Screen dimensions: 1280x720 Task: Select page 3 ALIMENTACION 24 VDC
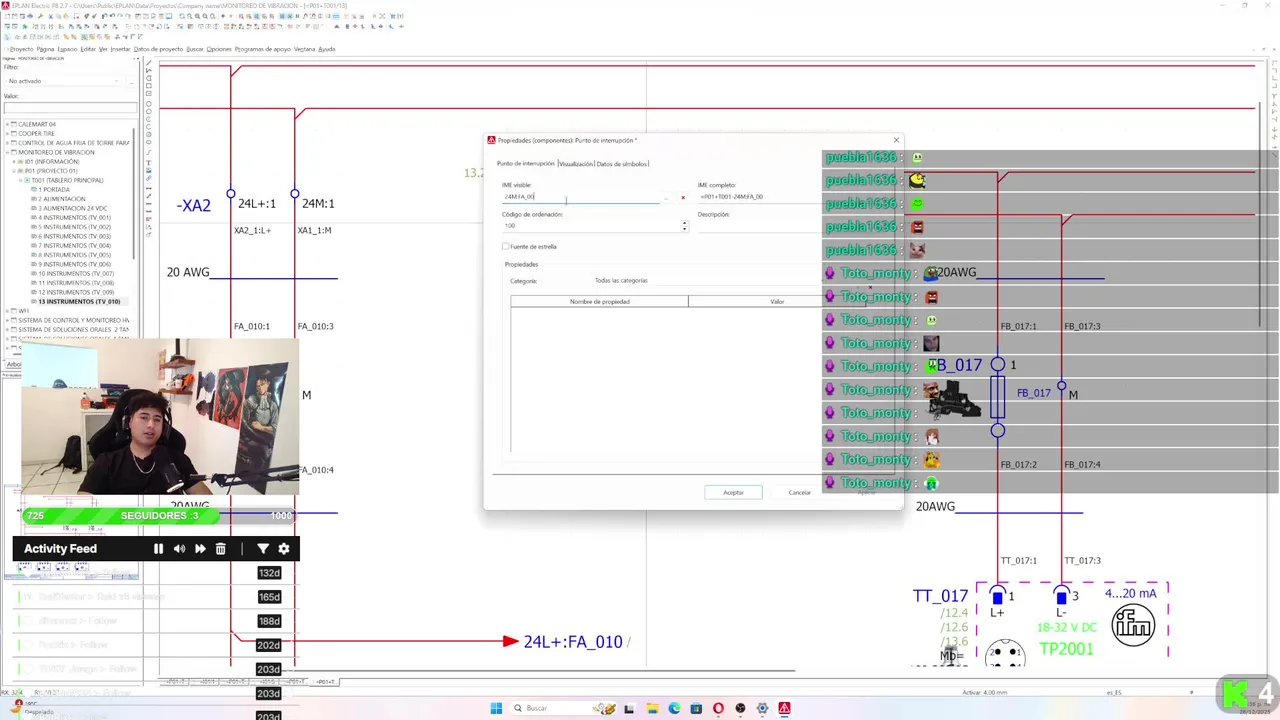click(69, 208)
